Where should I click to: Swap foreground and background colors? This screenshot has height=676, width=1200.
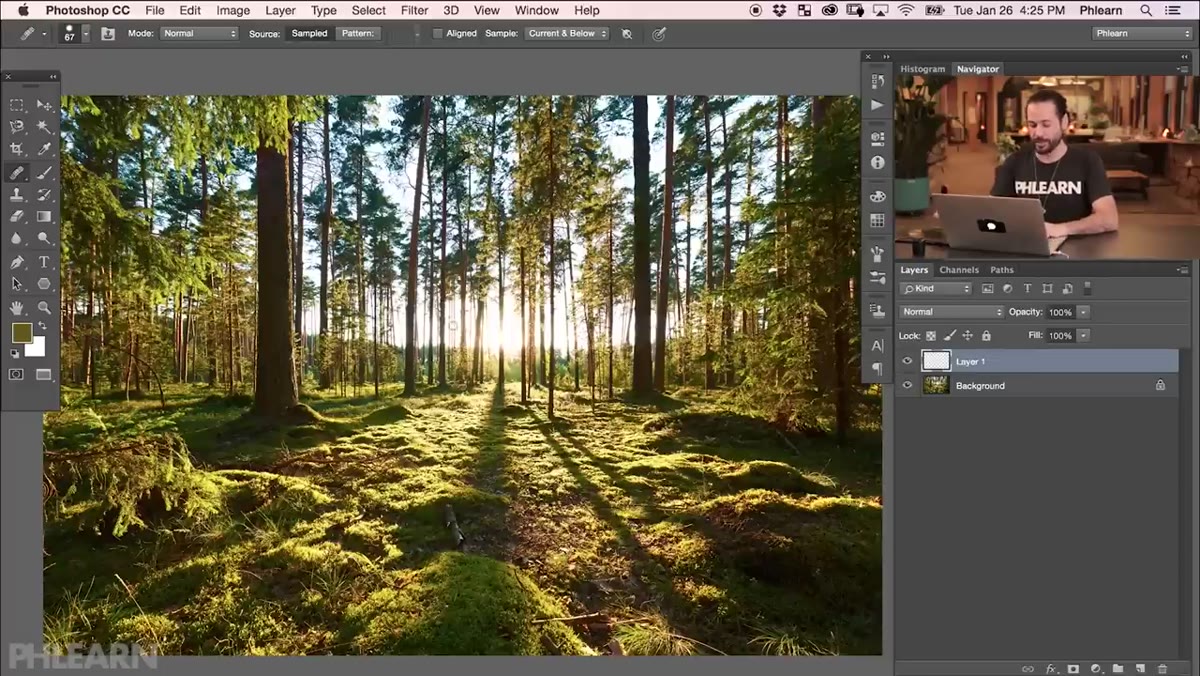pos(42,326)
